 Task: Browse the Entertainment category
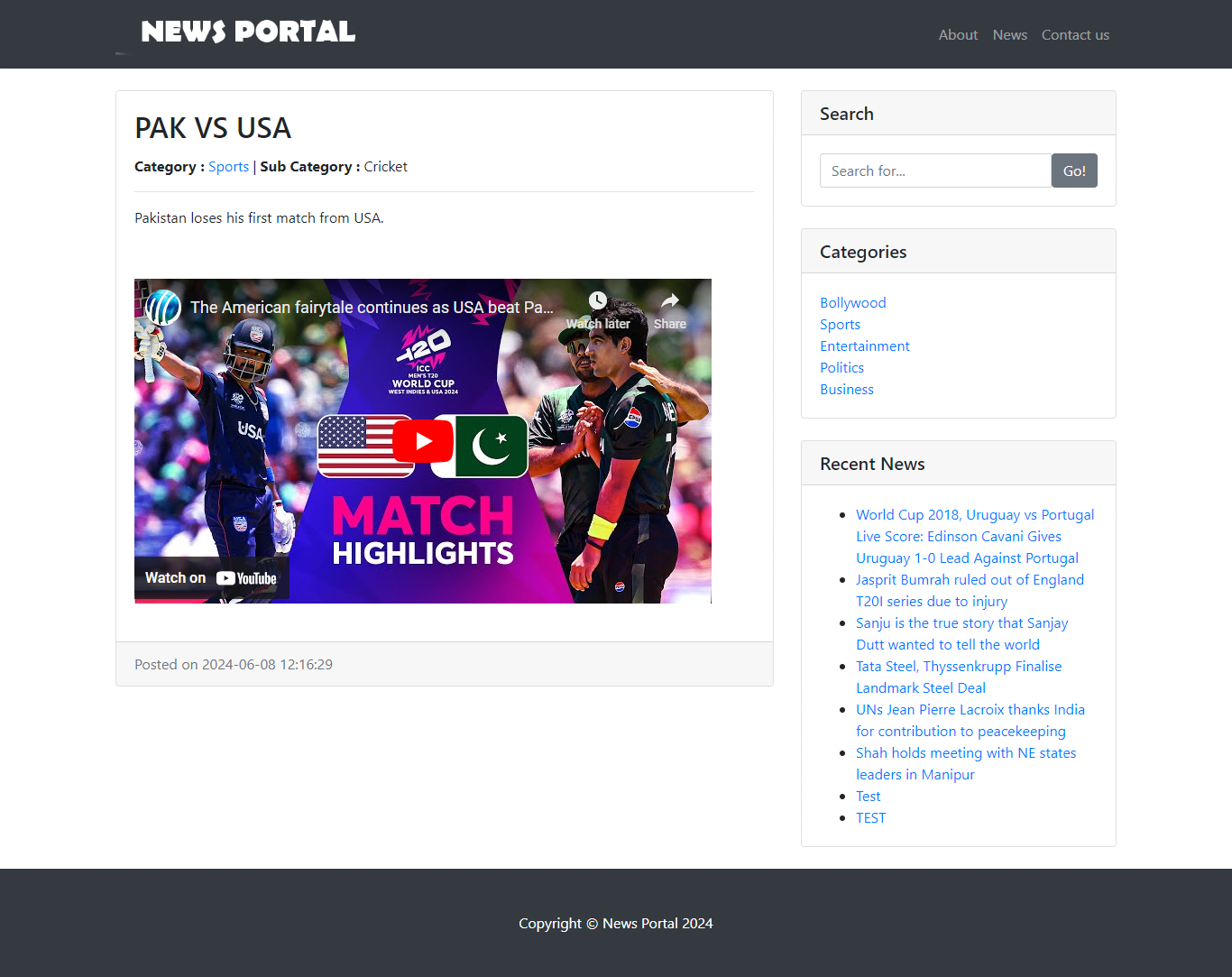coord(864,346)
